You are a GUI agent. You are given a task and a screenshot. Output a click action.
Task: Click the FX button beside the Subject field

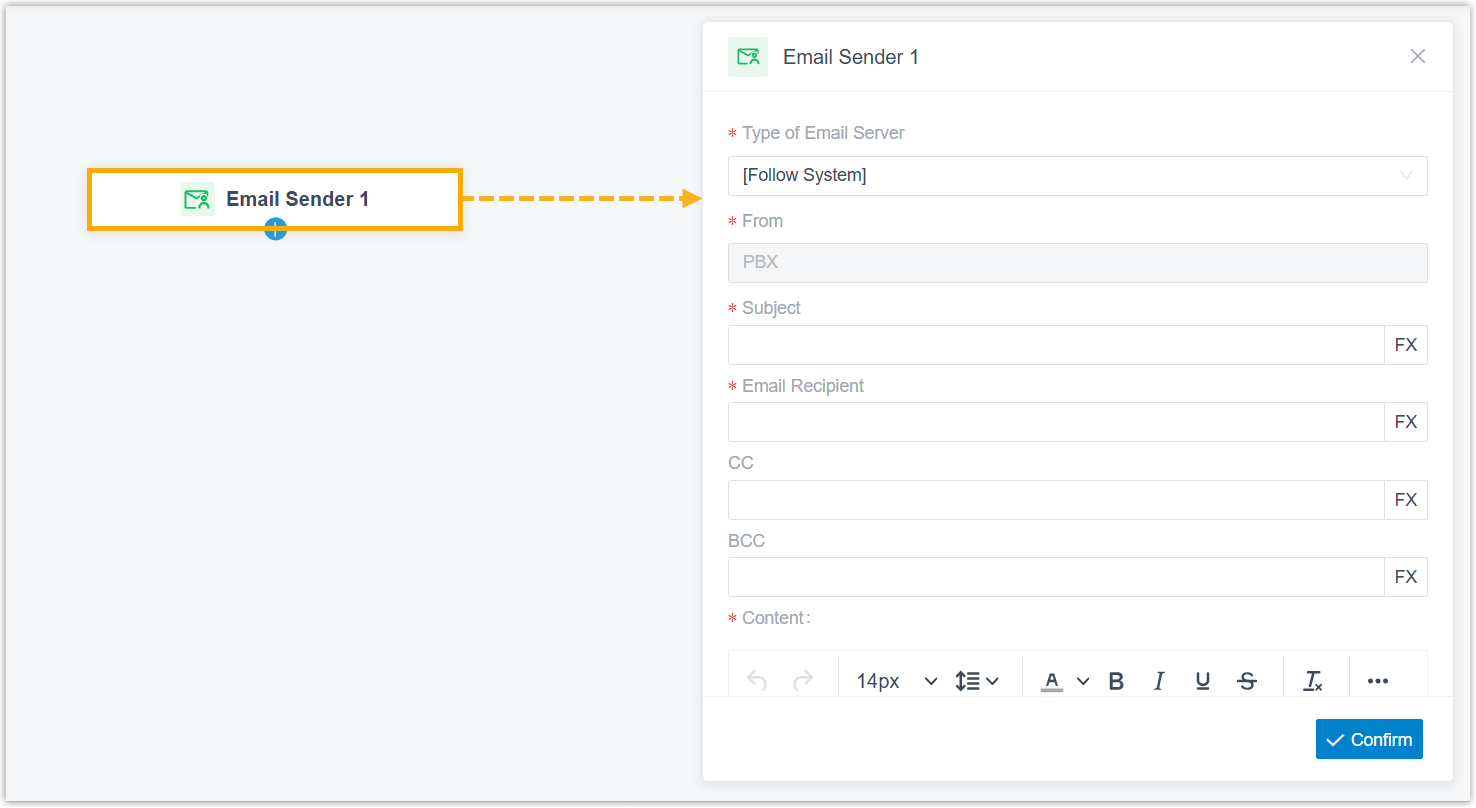(x=1406, y=345)
